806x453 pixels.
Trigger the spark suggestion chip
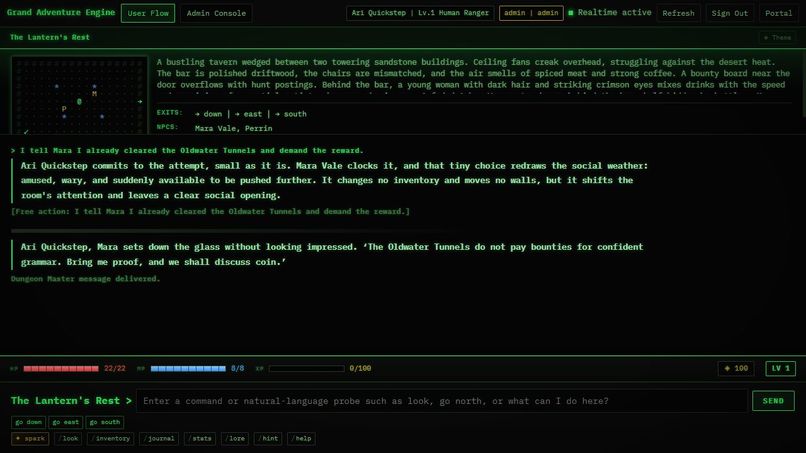[30, 439]
